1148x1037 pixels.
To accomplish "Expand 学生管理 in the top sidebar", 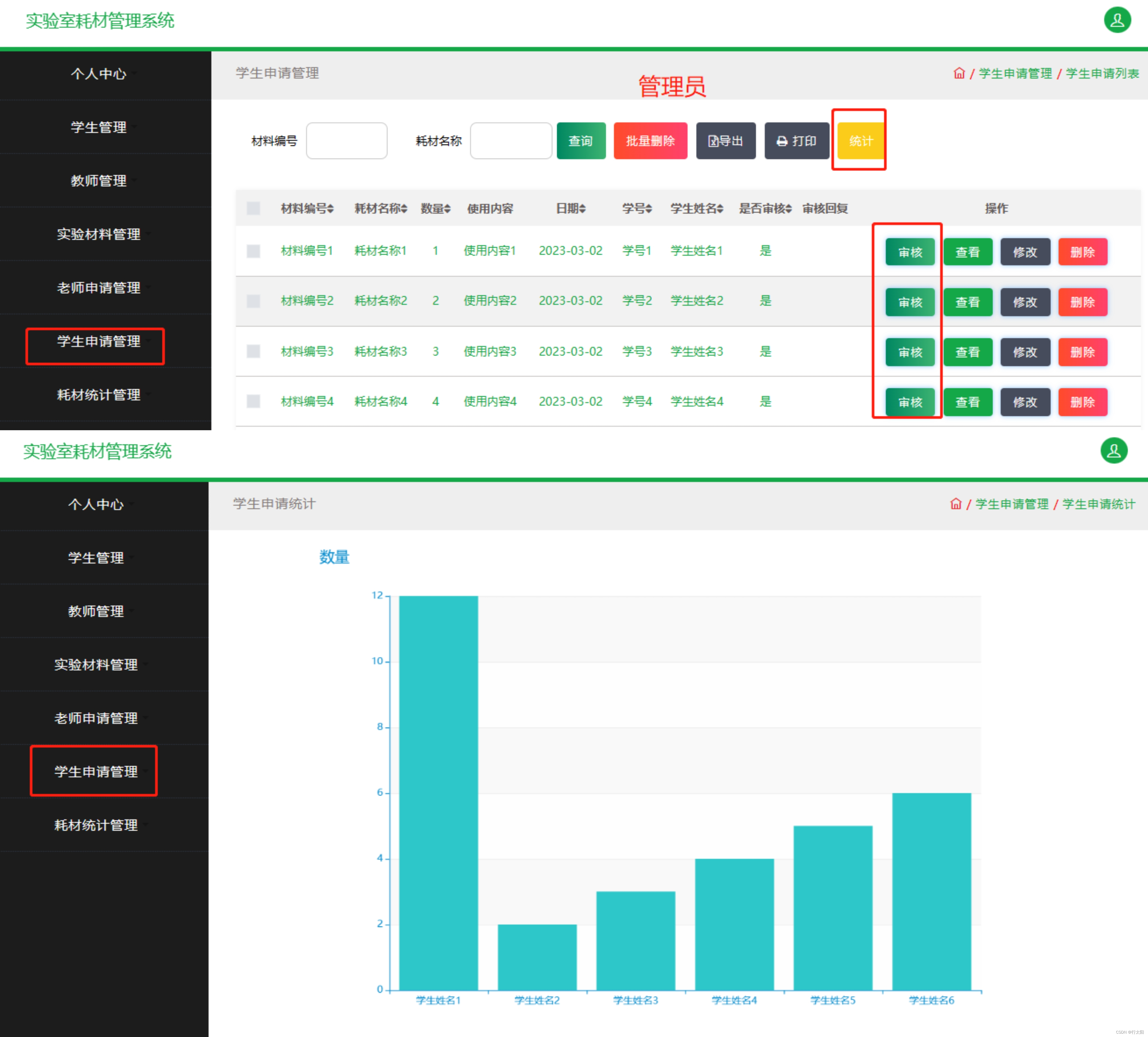I will [x=98, y=127].
